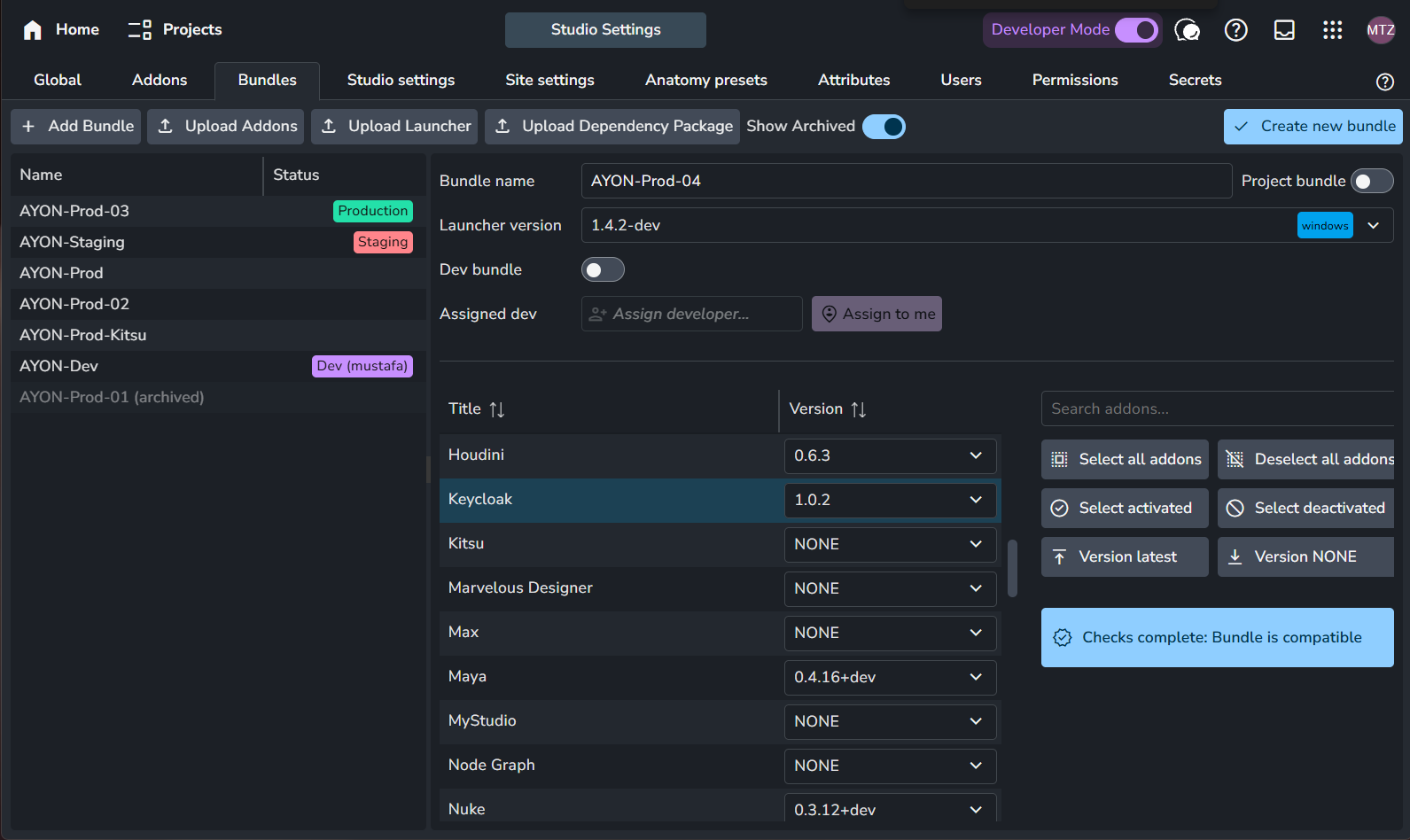The width and height of the screenshot is (1410, 840).
Task: Sort addons by Title column arrows
Action: point(497,409)
